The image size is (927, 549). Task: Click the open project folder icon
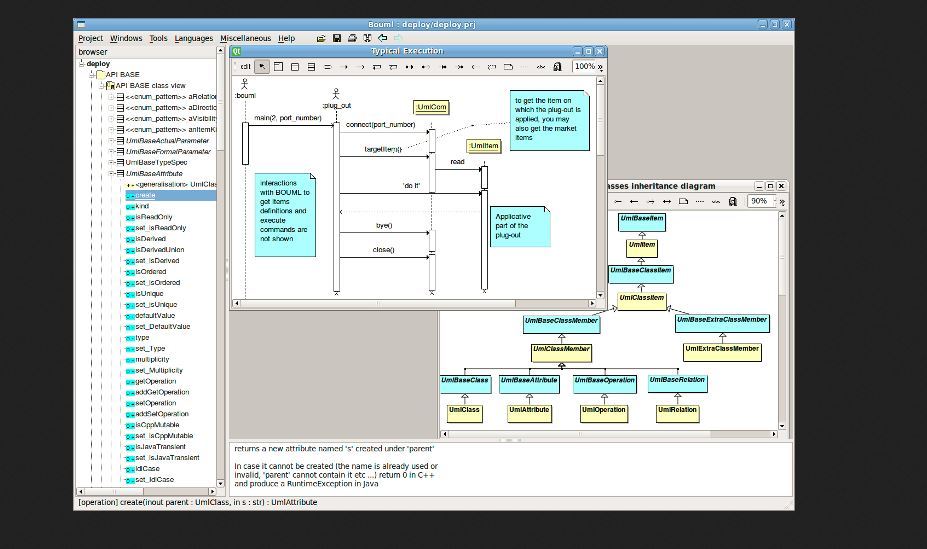pyautogui.click(x=322, y=38)
